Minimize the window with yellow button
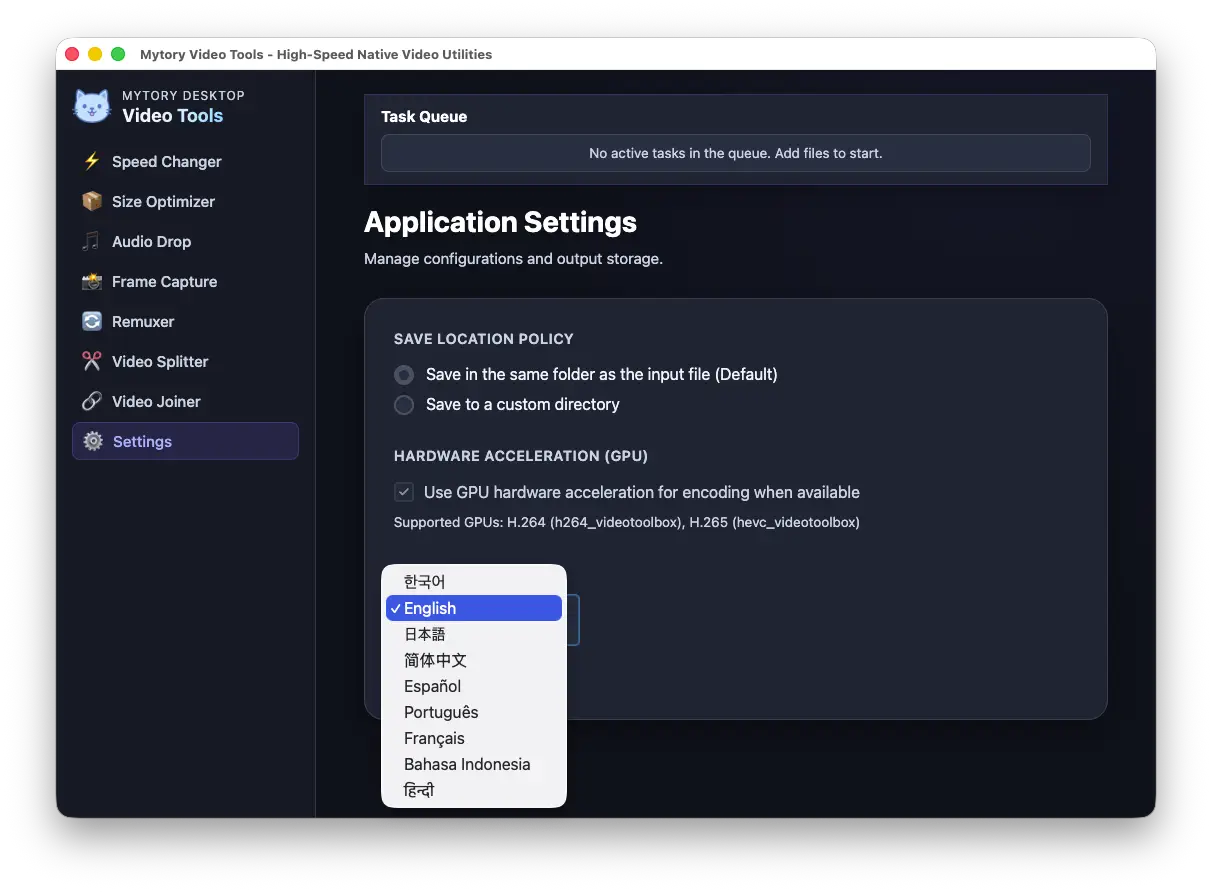 coord(95,54)
